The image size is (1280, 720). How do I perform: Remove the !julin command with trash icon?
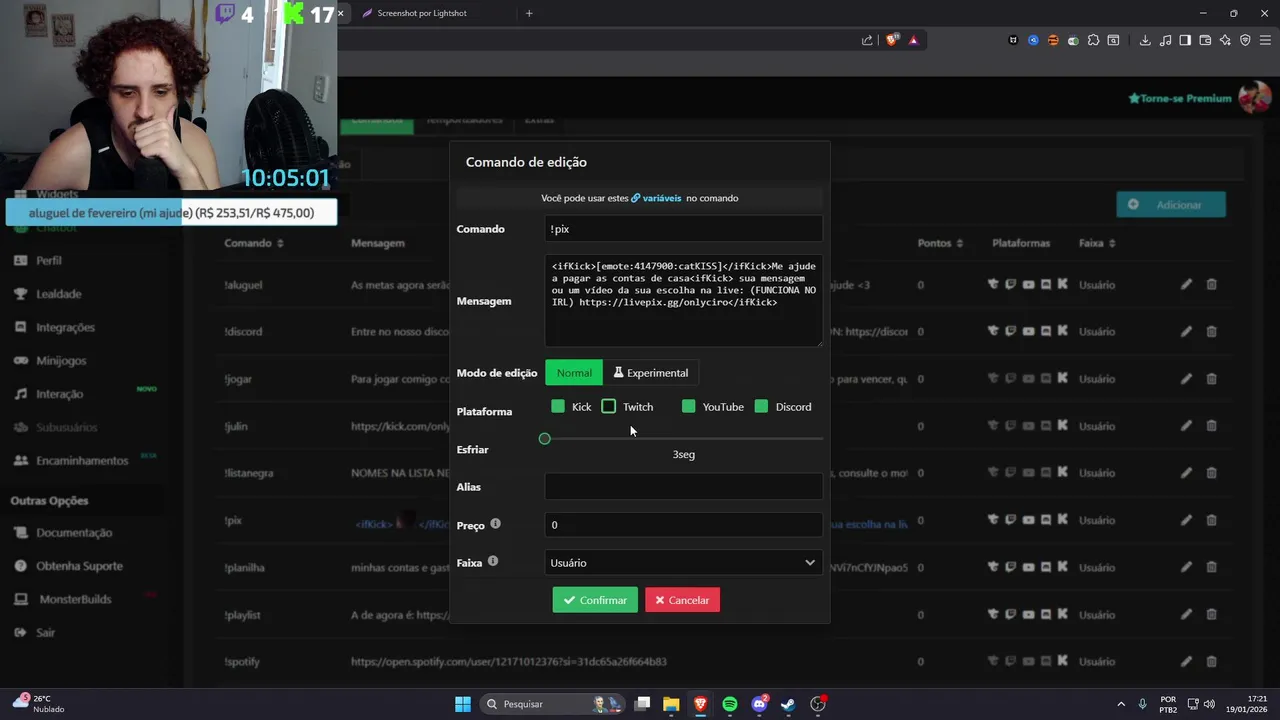click(x=1211, y=426)
